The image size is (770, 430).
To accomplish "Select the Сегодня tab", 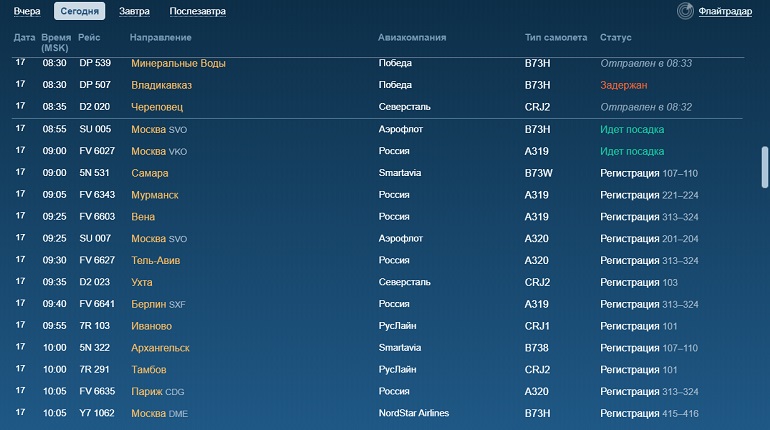I will (80, 11).
